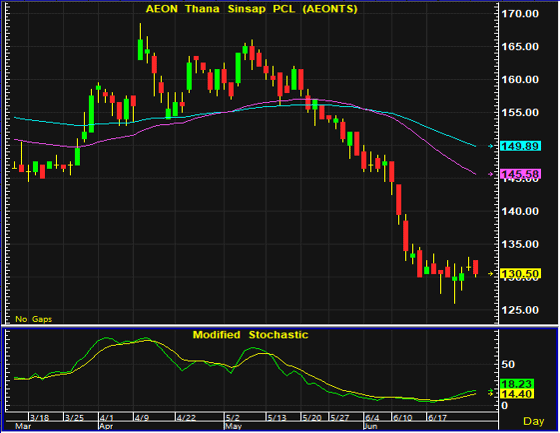Click the Day timeframe label
Viewport: 560px width, 433px height.
point(534,421)
